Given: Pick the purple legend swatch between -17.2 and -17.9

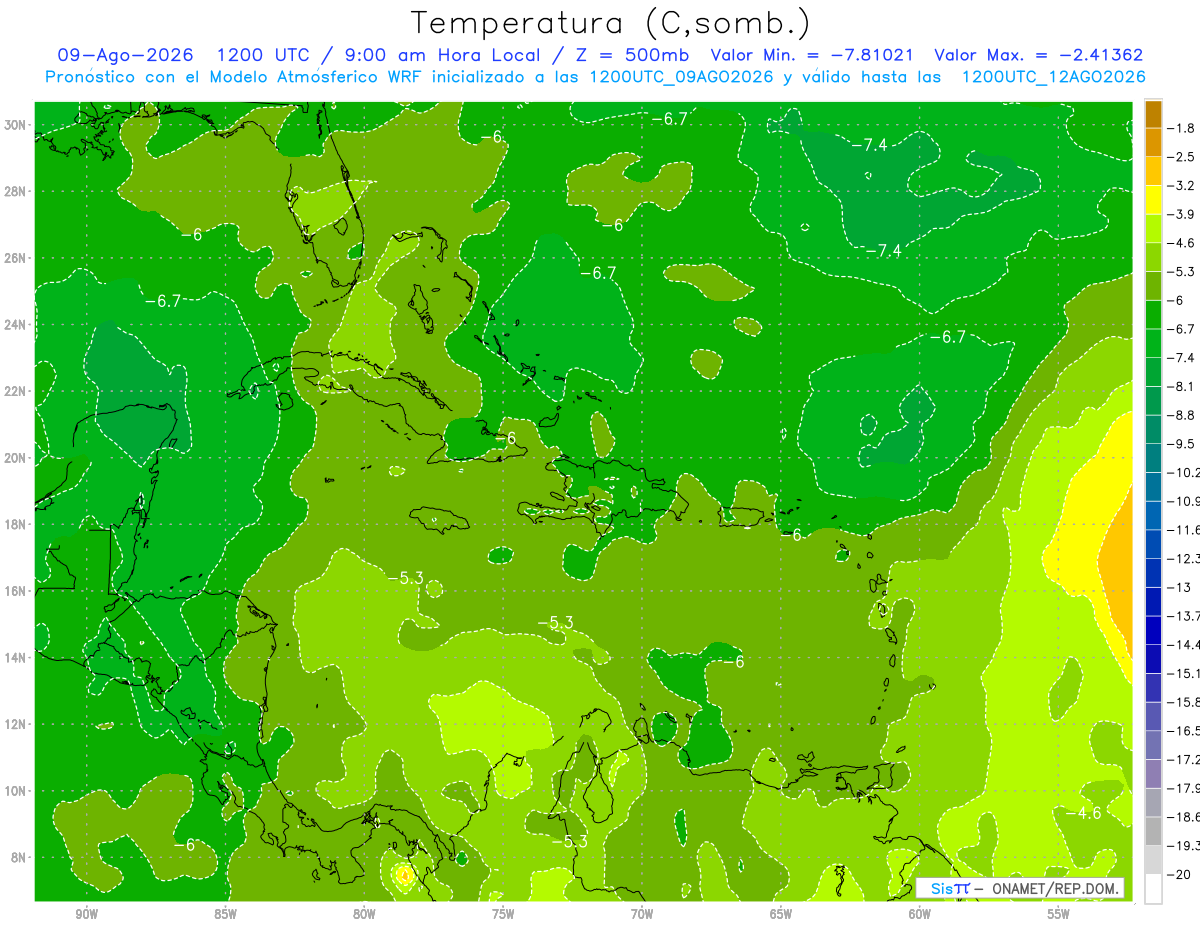Looking at the screenshot, I should point(1153,773).
